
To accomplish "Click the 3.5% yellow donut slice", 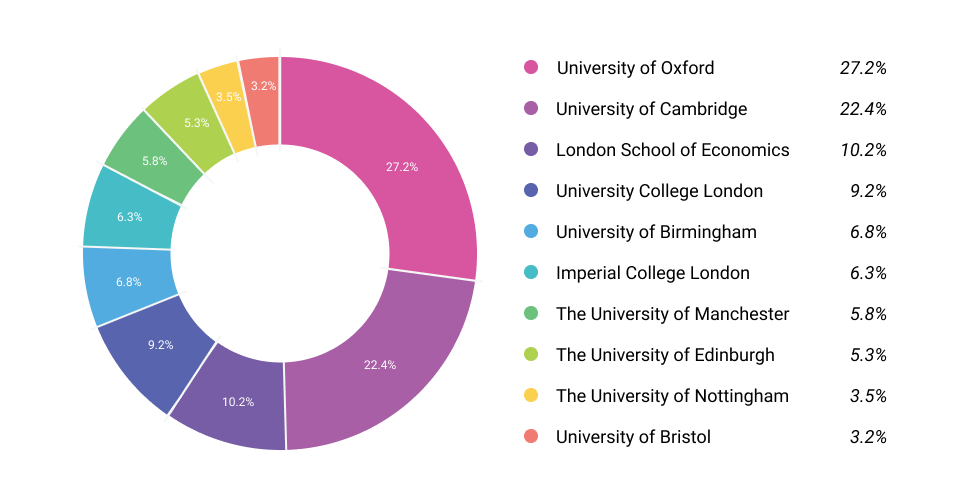I will 229,97.
